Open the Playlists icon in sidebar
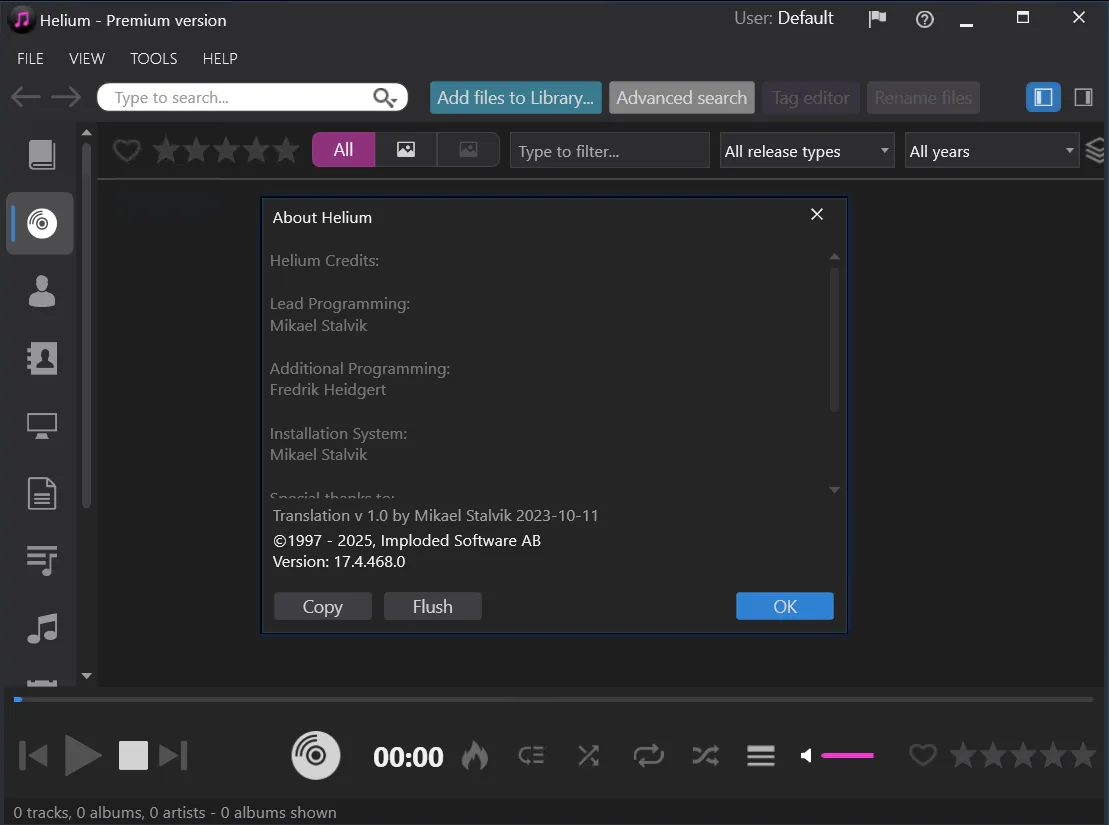The image size is (1109, 825). [x=42, y=560]
